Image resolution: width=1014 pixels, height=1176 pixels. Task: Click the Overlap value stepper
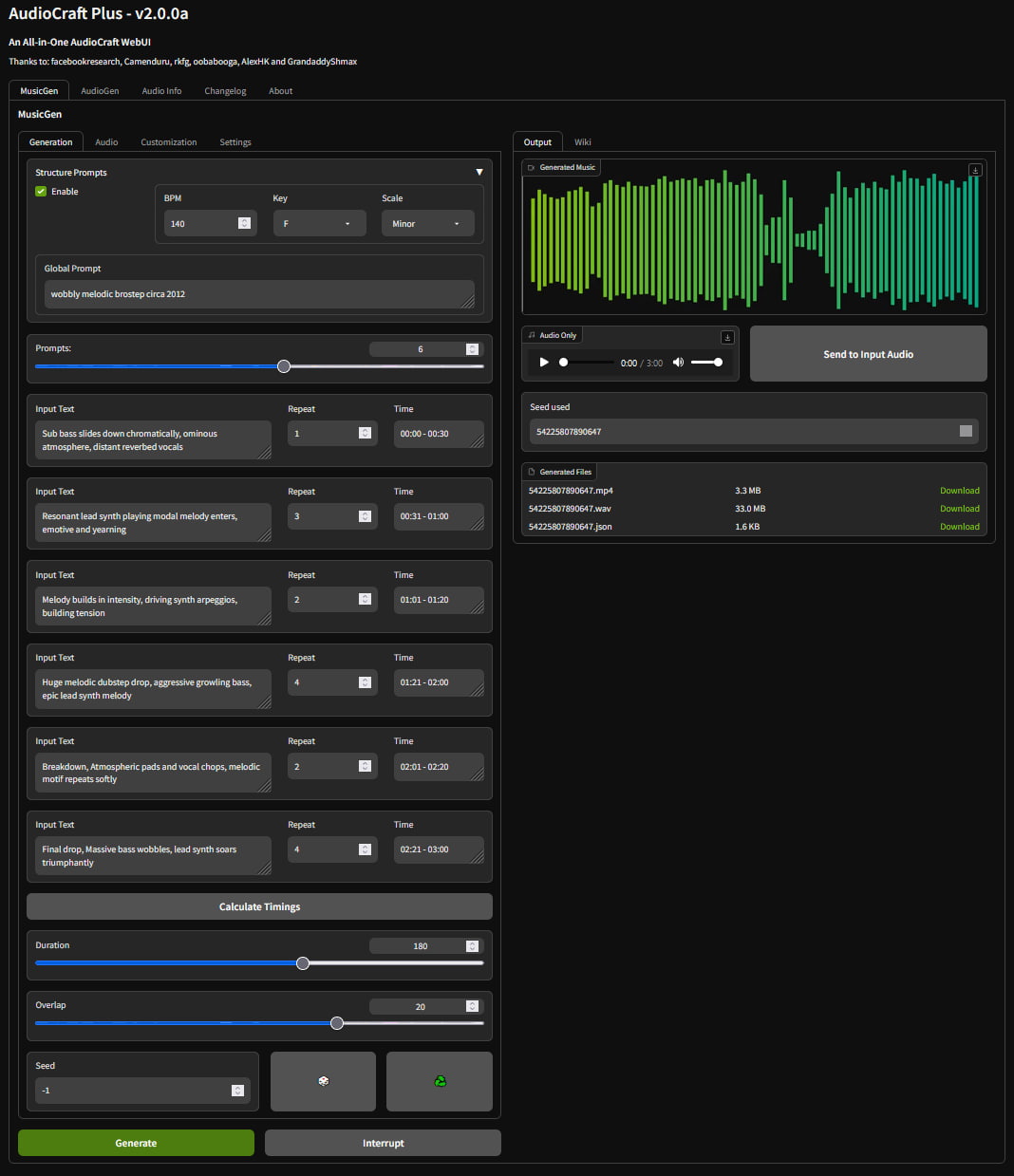coord(472,1006)
